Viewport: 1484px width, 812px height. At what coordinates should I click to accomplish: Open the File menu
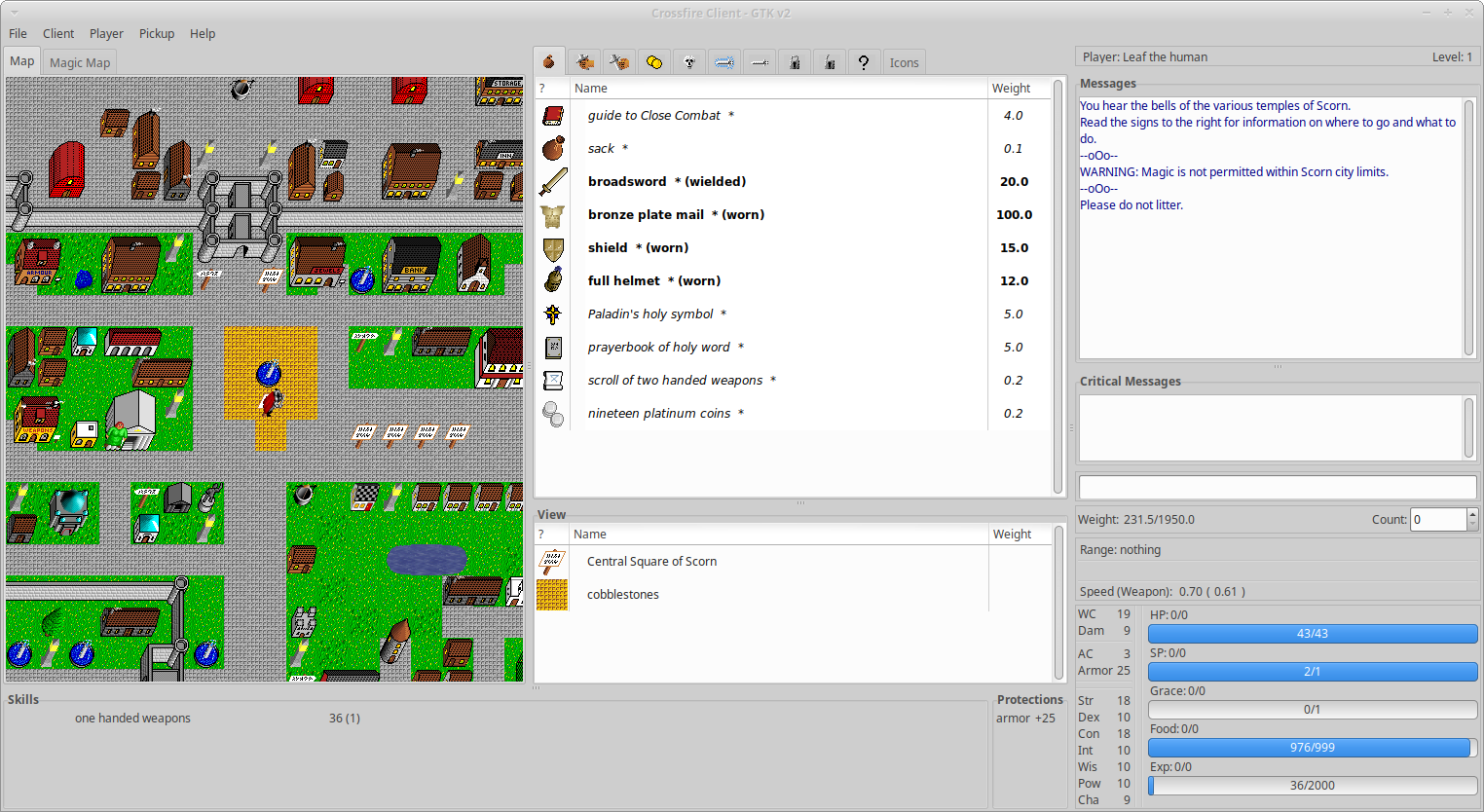(x=18, y=33)
